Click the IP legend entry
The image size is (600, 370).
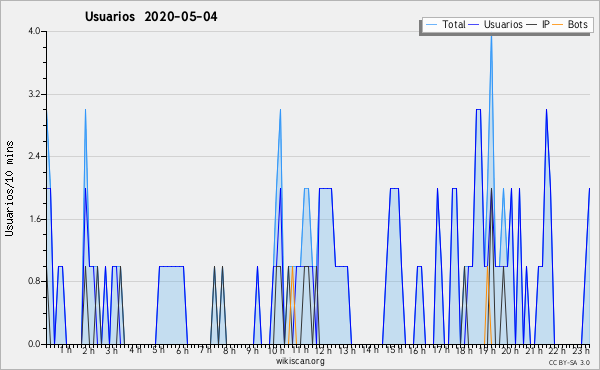pos(538,25)
